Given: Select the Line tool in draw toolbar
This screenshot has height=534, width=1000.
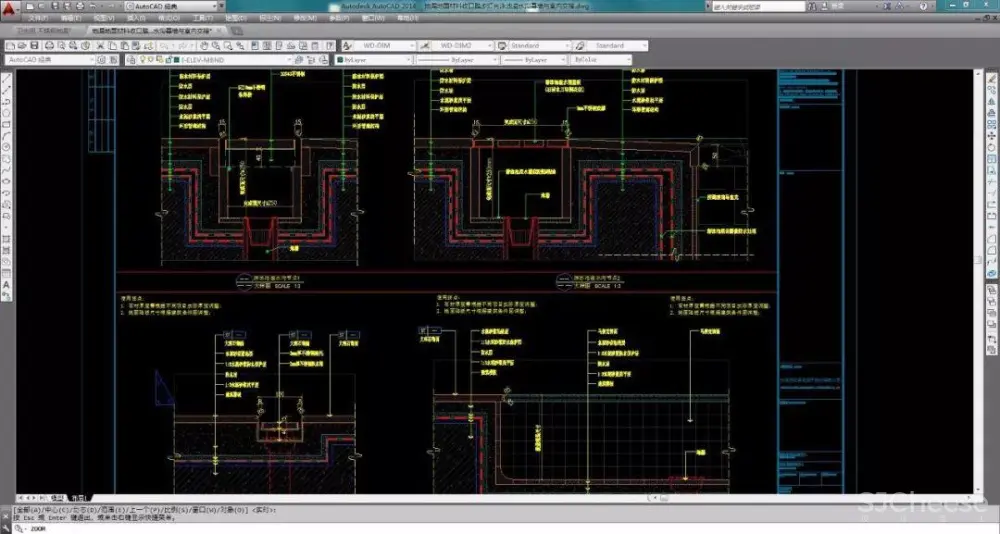Looking at the screenshot, I should tap(6, 76).
